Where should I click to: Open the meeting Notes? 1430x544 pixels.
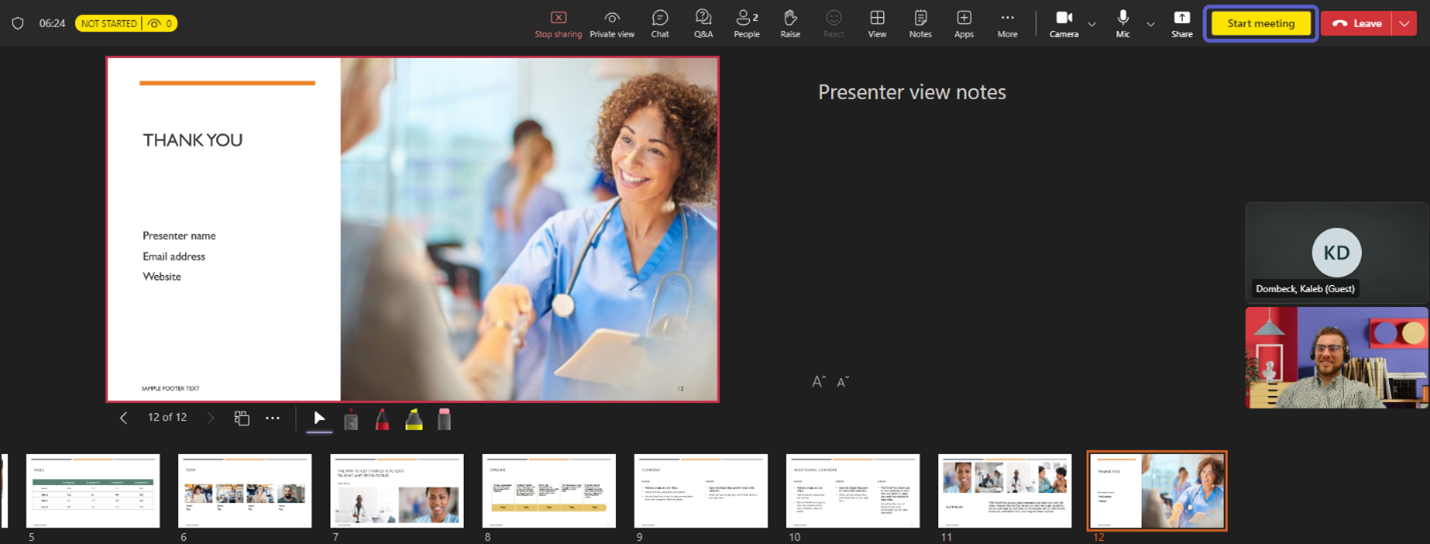tap(920, 24)
